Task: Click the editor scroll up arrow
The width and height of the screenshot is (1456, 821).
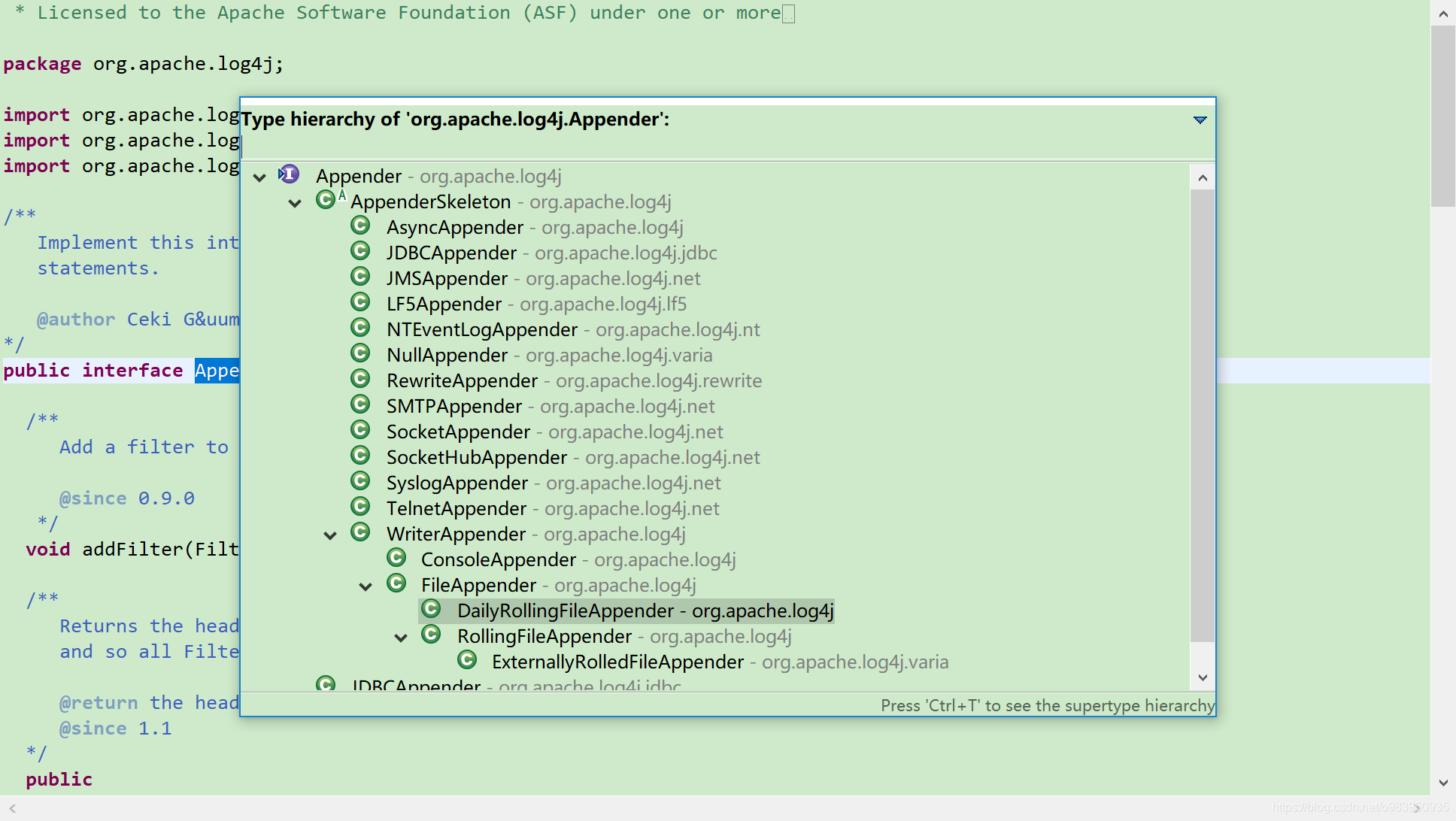Action: pyautogui.click(x=1443, y=13)
